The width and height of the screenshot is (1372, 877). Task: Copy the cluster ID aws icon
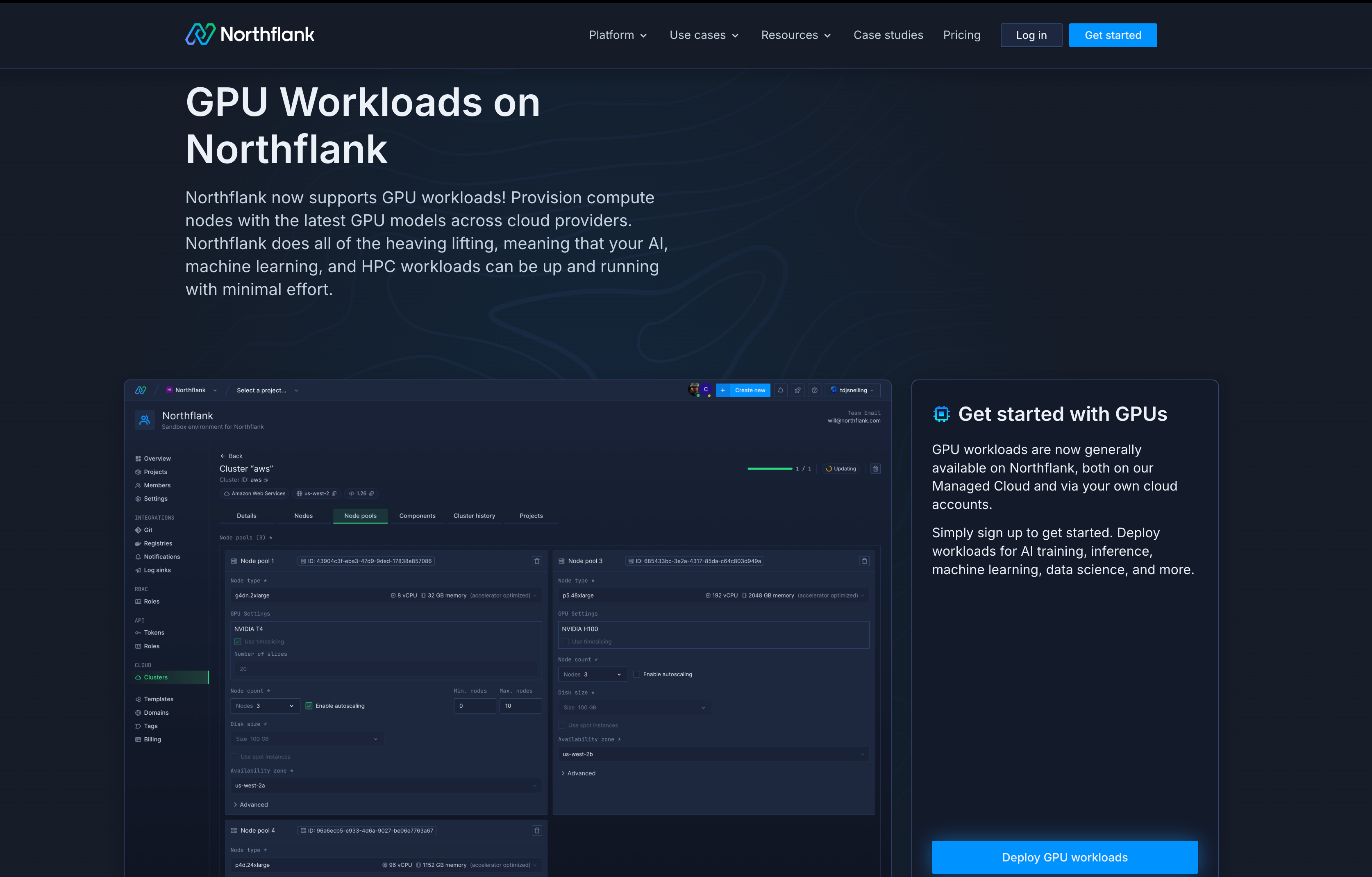[266, 480]
